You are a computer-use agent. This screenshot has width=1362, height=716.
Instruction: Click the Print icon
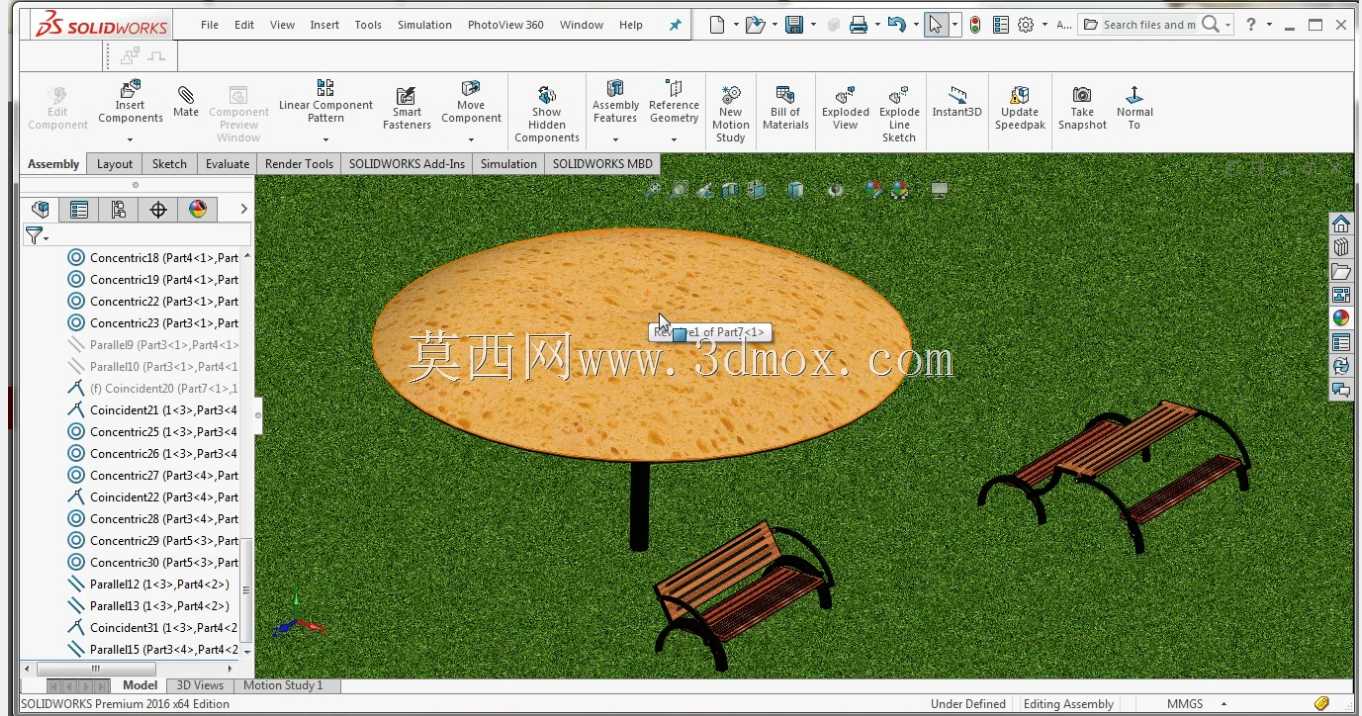[858, 25]
